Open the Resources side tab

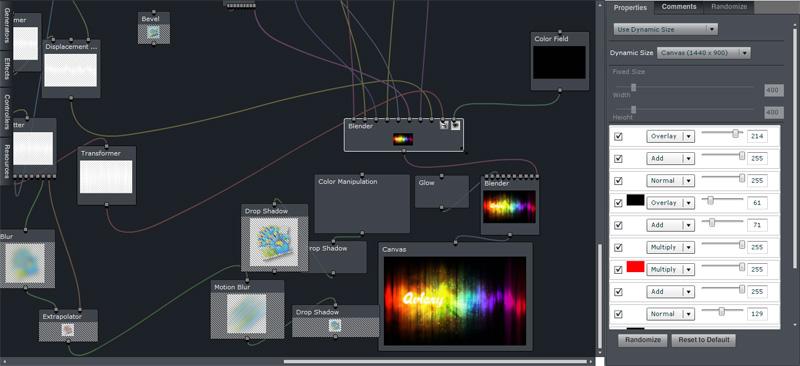6,161
